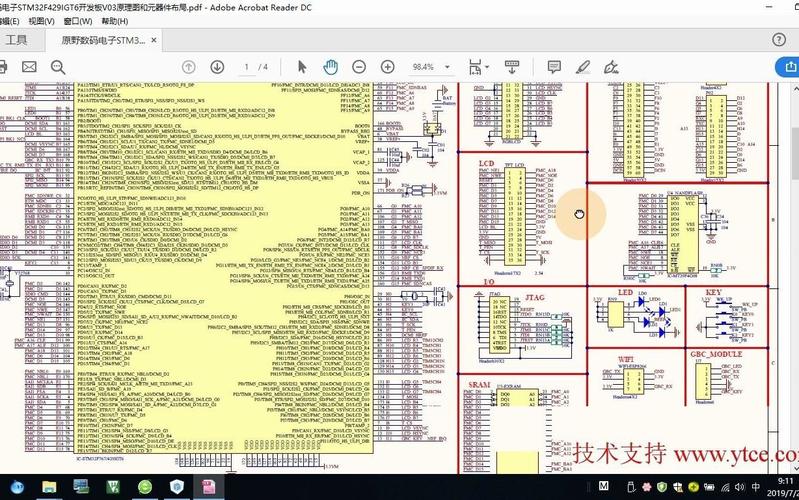Select the pink PDF reader taskbar icon
The height and width of the screenshot is (500, 799).
[x=209, y=487]
